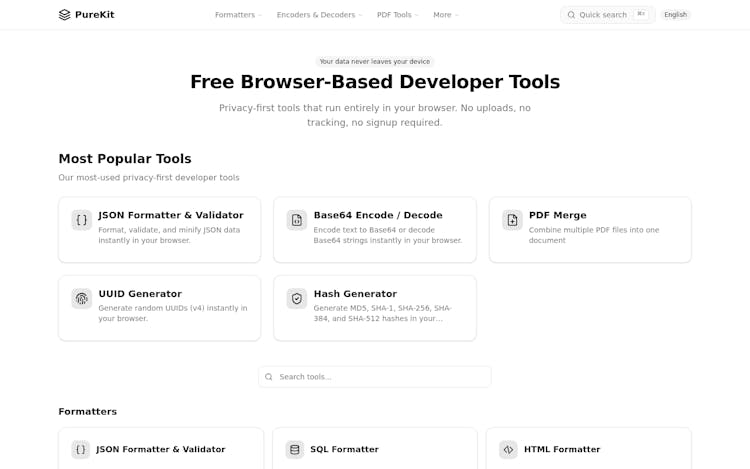Image resolution: width=750 pixels, height=469 pixels.
Task: Select the PureKit brand name link
Action: coord(95,15)
